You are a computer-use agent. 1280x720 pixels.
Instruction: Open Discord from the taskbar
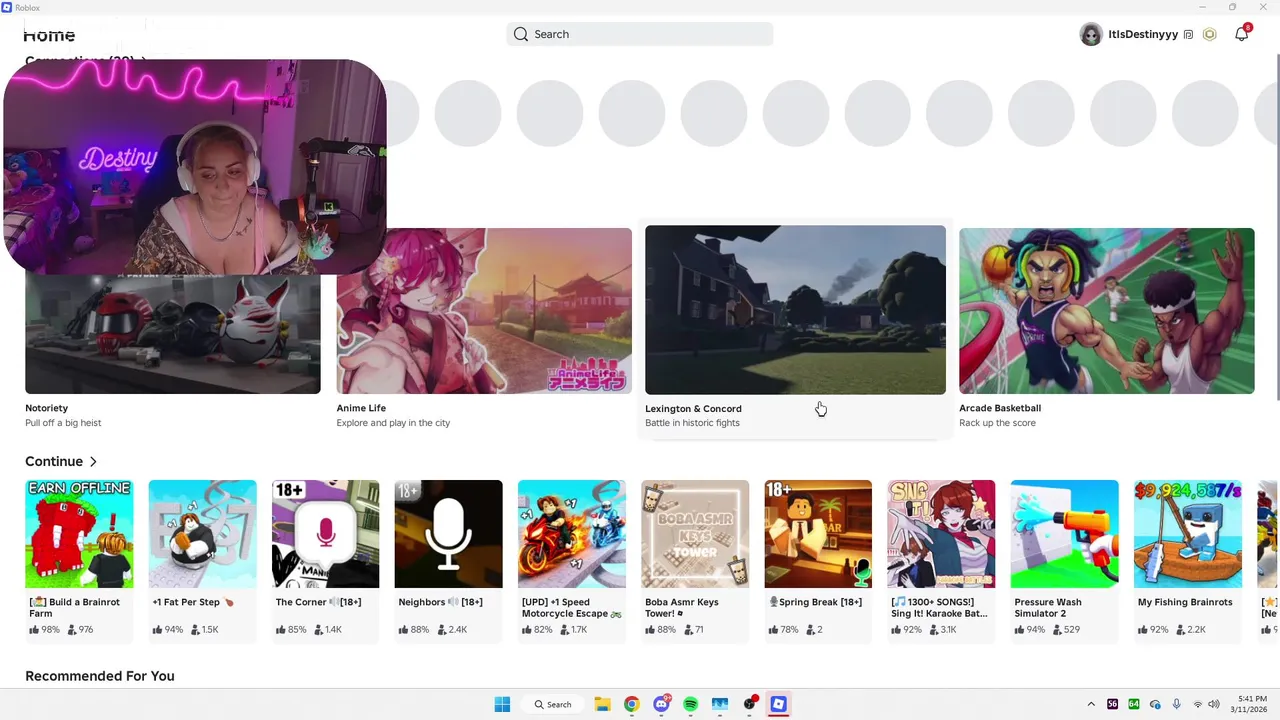(661, 704)
